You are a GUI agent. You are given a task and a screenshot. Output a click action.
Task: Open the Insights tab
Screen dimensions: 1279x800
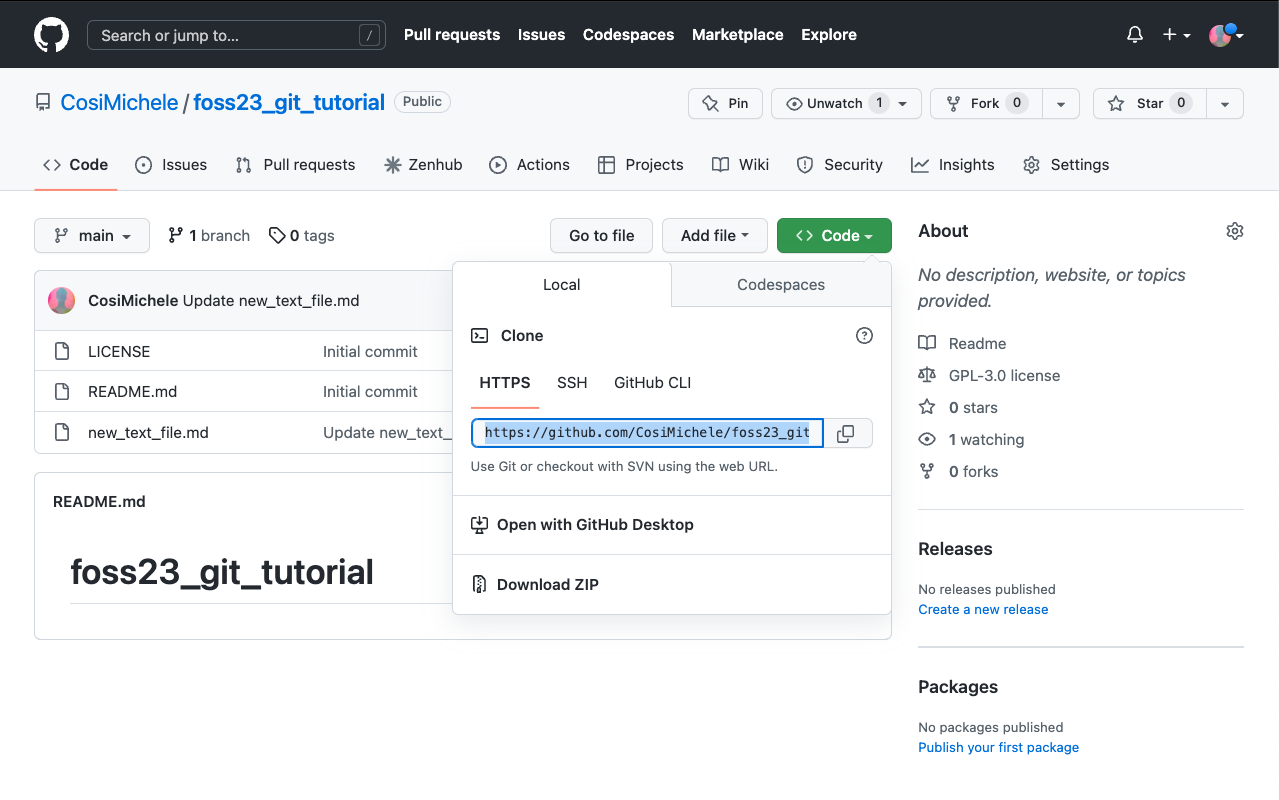(952, 165)
